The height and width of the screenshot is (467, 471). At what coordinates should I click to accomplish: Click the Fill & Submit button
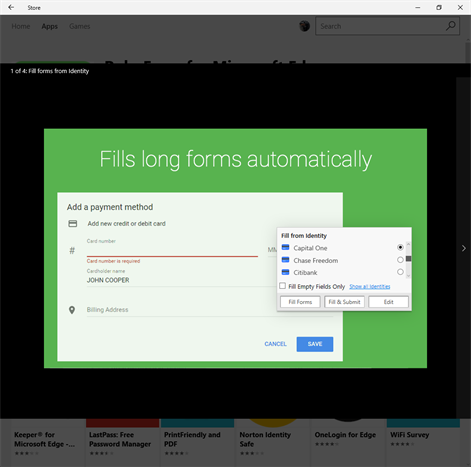tap(344, 302)
